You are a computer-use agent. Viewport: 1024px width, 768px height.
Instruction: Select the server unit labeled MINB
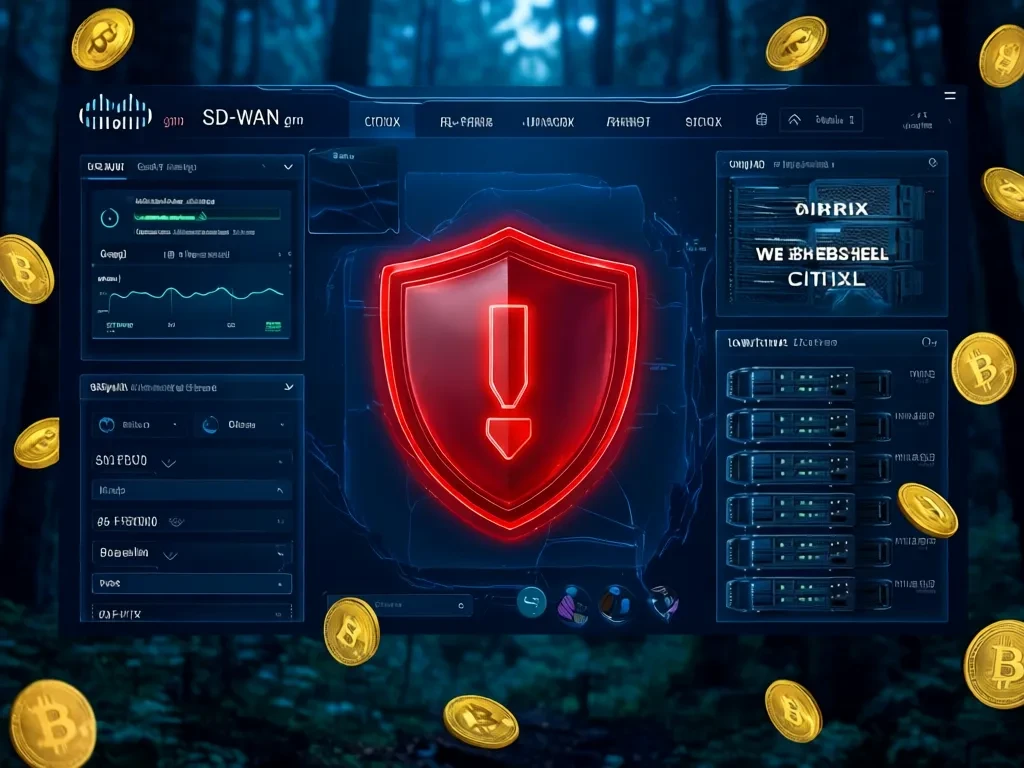(x=809, y=383)
